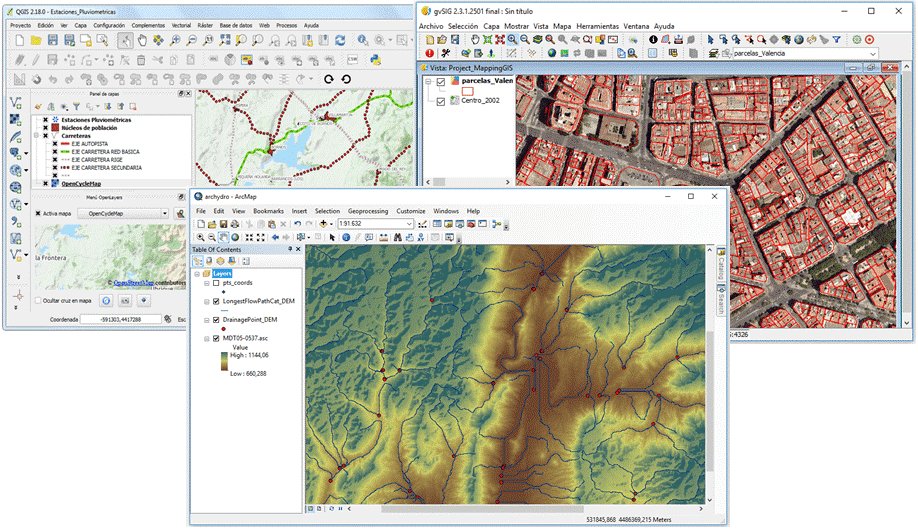Click ArcMap Find binoculars icon

click(x=398, y=237)
